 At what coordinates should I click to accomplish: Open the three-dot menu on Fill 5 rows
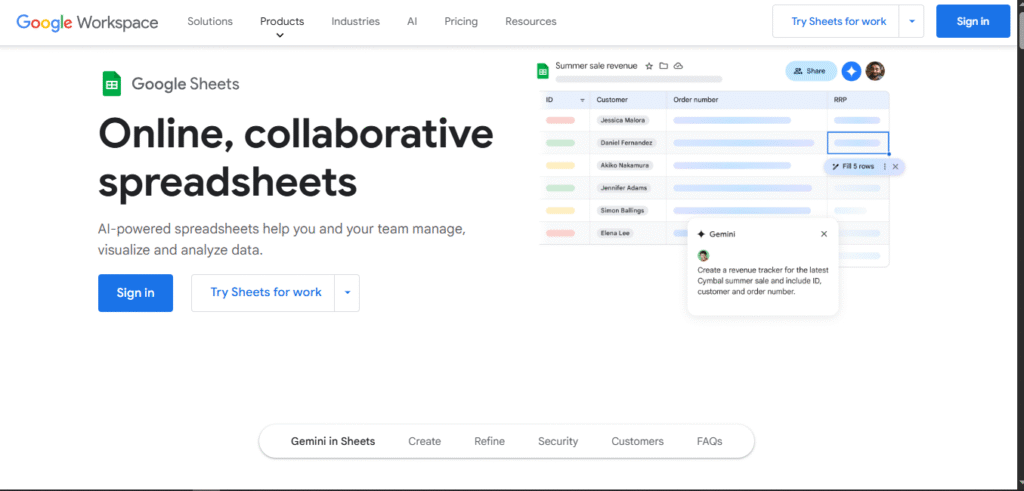click(884, 166)
